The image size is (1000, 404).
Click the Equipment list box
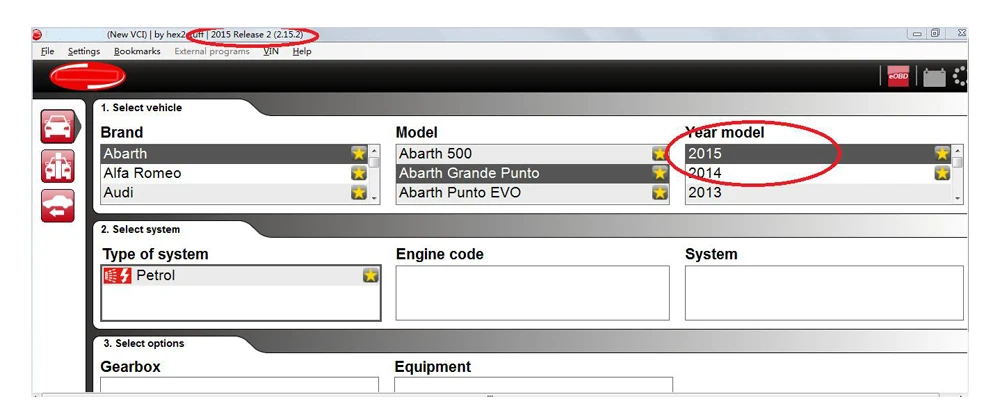coord(533,385)
